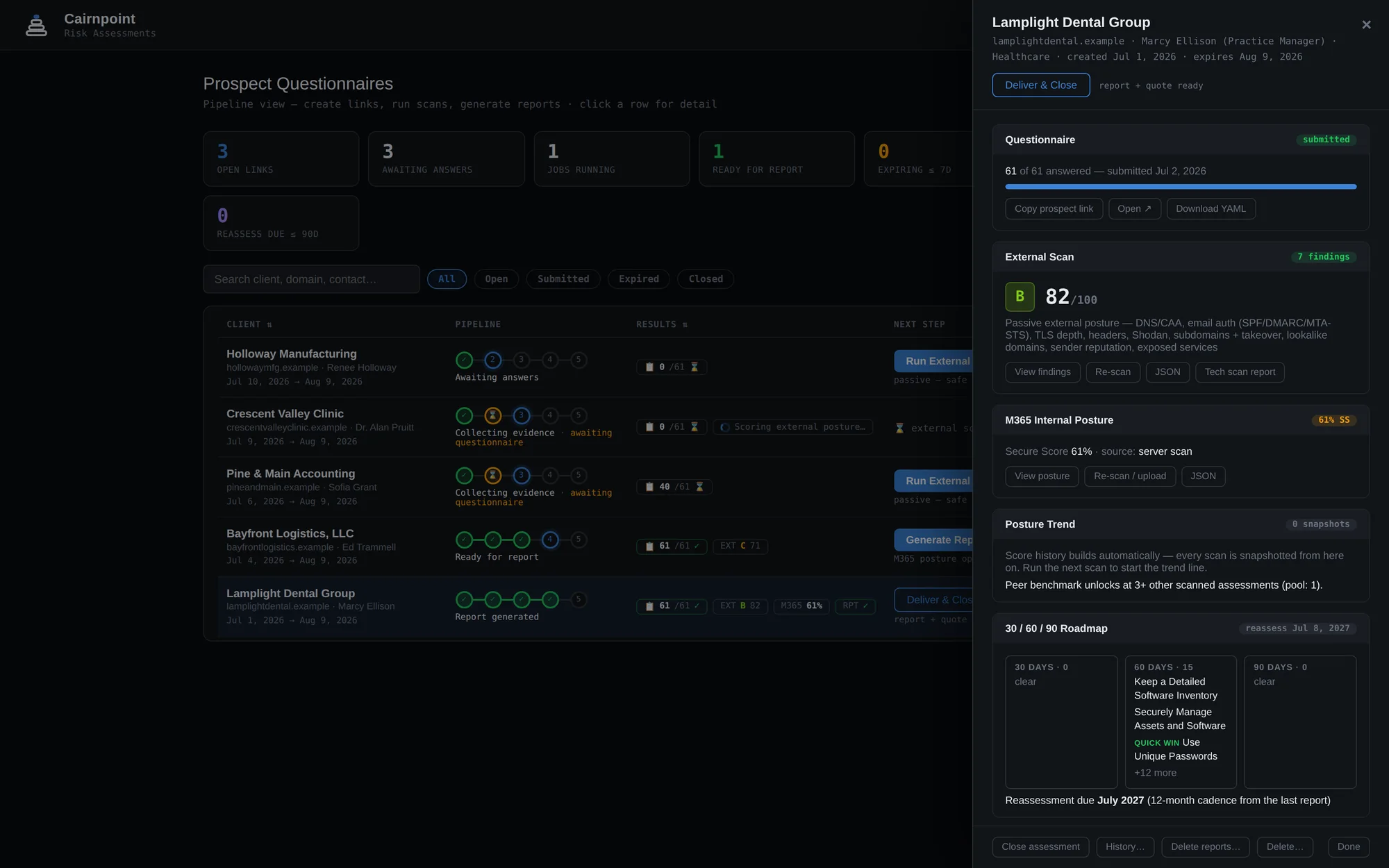Click Holloway pipeline step 2 circle
Viewport: 1389px width, 868px height.
pos(492,360)
